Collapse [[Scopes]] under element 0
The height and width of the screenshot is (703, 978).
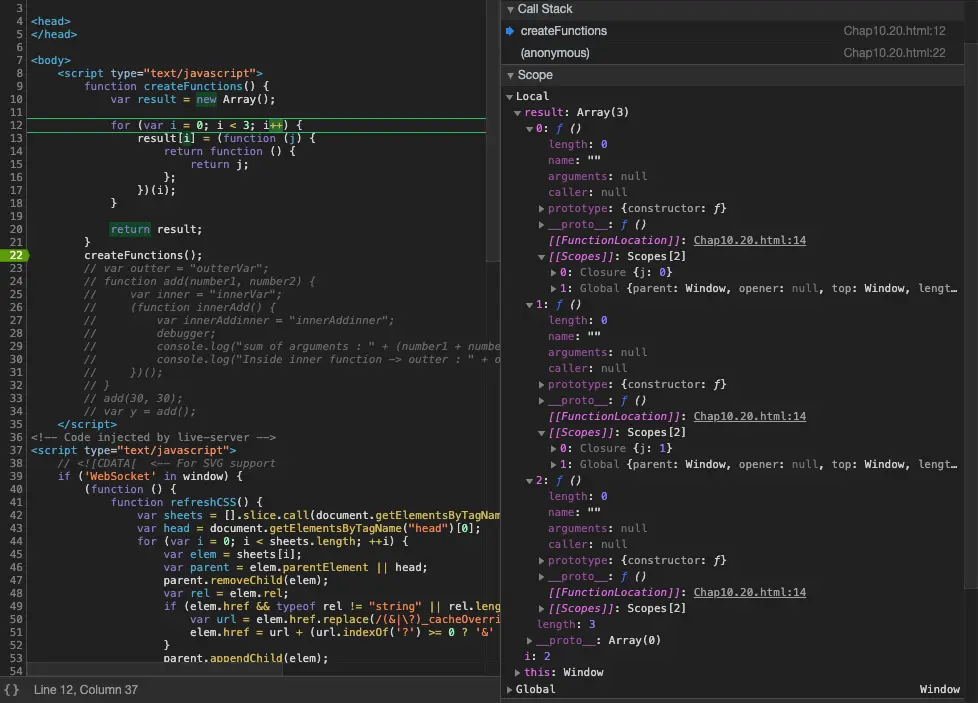[541, 257]
